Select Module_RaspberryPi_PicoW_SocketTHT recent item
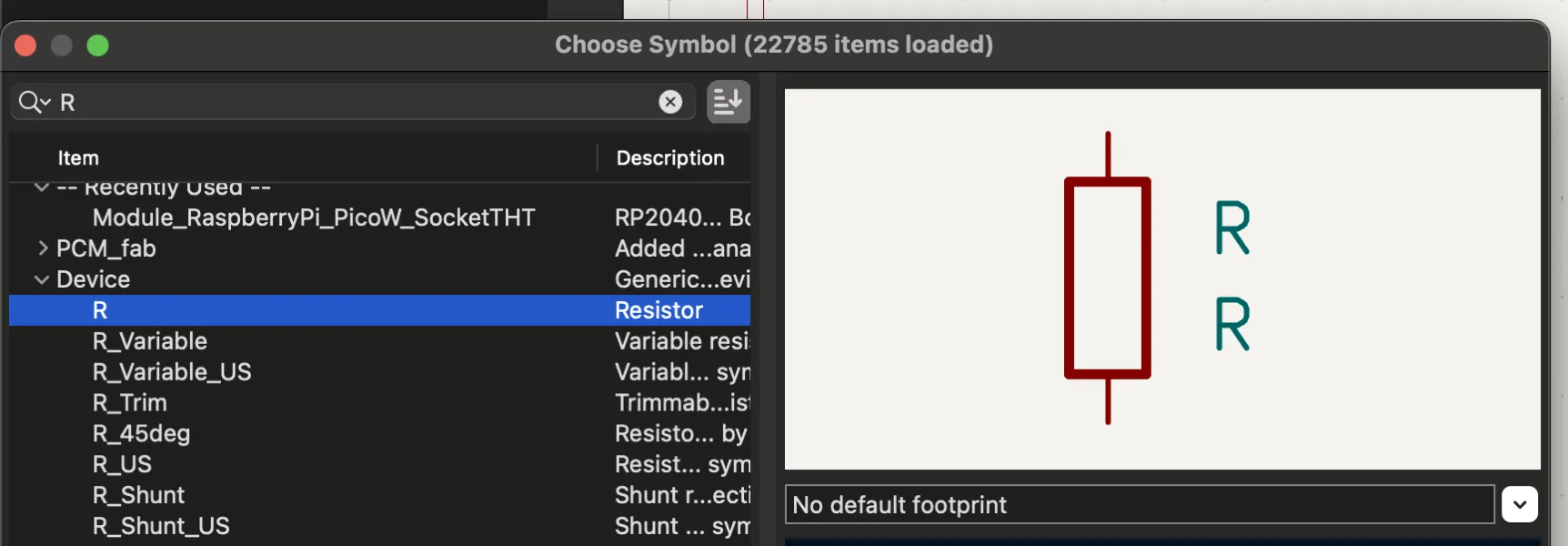This screenshot has height=546, width=1568. click(x=314, y=218)
